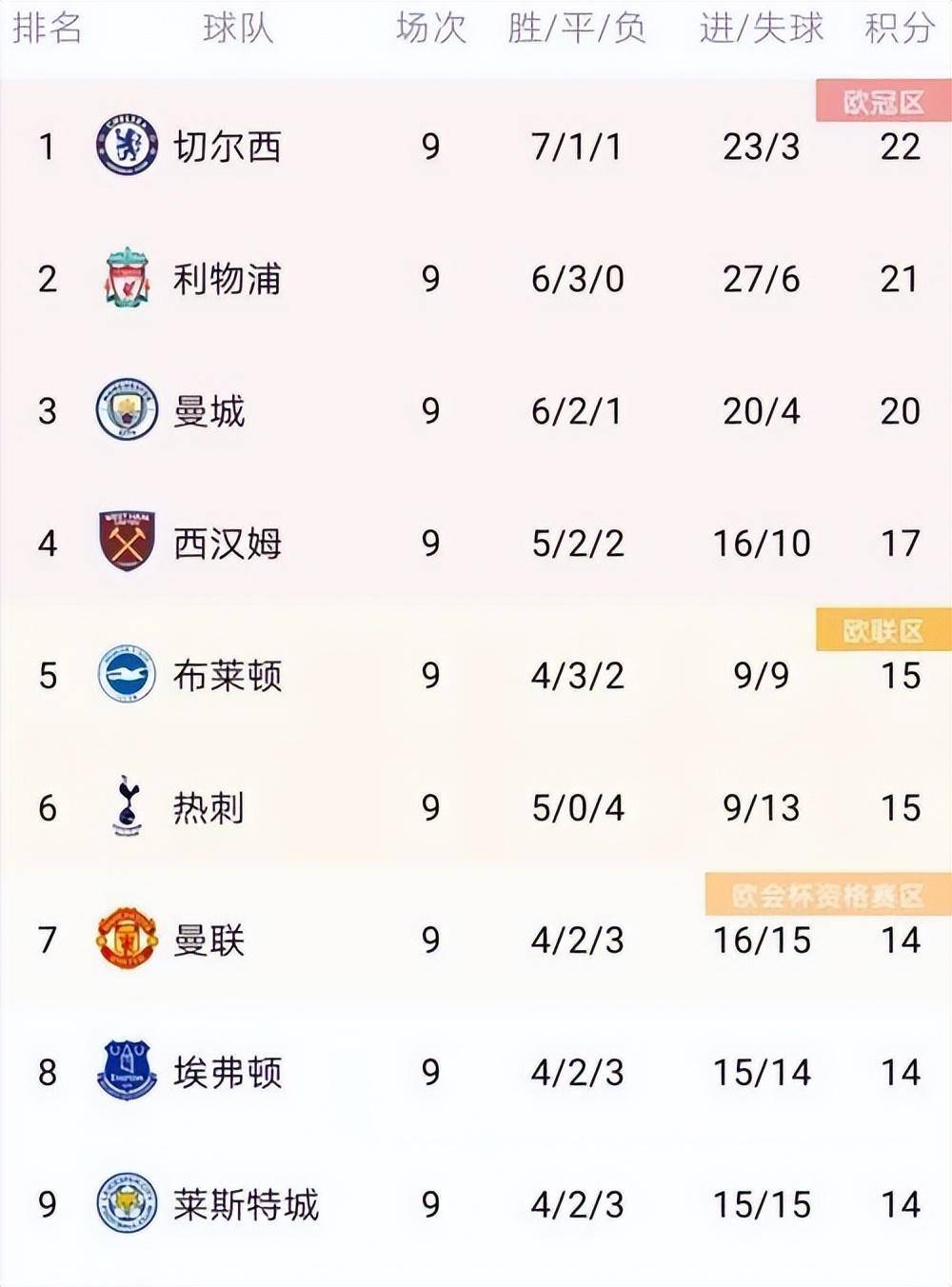The image size is (952, 1287).
Task: Click the 场次 column header
Action: coord(431,29)
